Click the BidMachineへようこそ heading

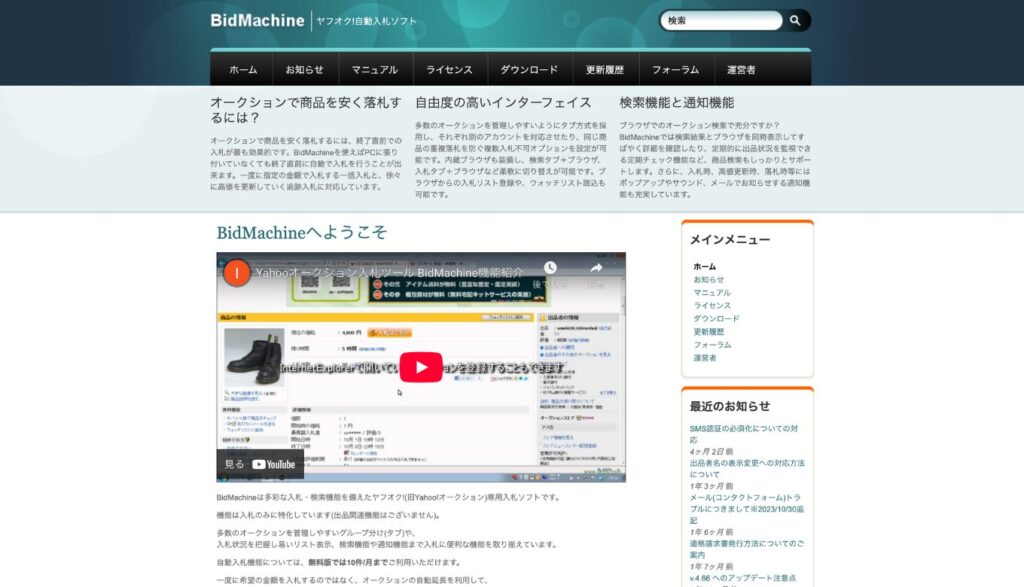(x=302, y=232)
